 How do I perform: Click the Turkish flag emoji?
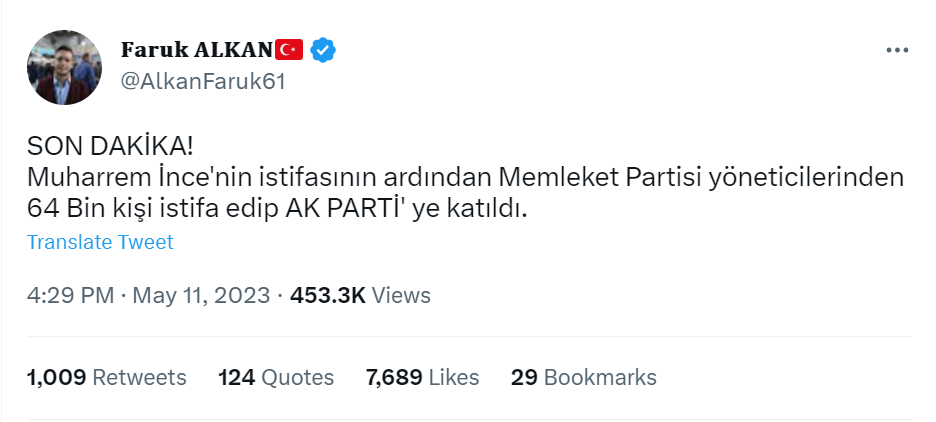[289, 49]
